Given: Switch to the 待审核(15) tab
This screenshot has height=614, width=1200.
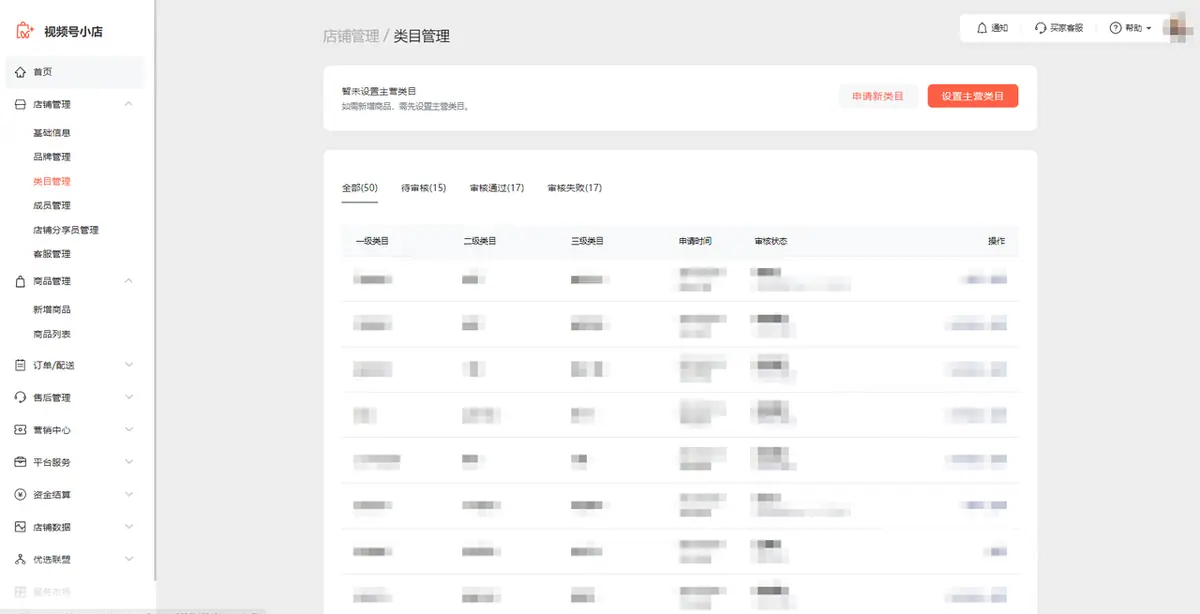Looking at the screenshot, I should coord(423,188).
